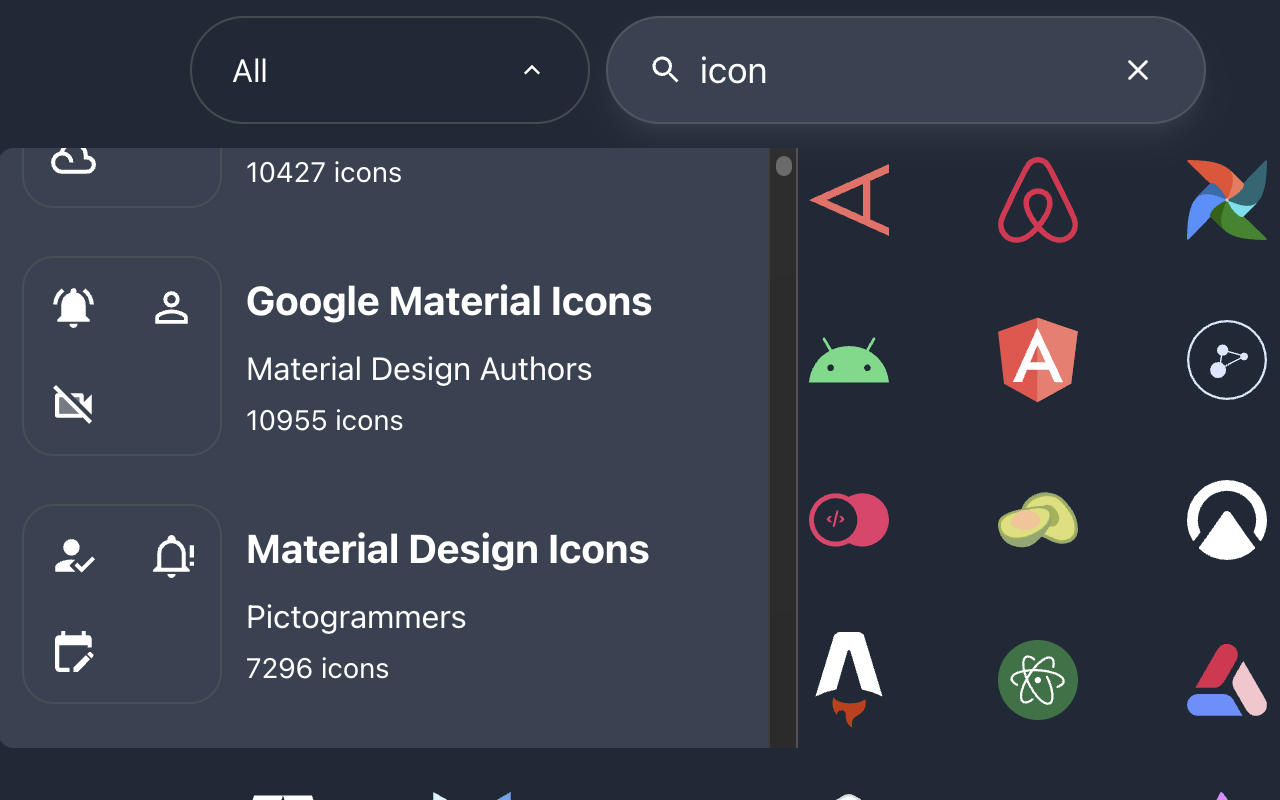
Task: Open the Google Material Icons set
Action: coord(448,301)
